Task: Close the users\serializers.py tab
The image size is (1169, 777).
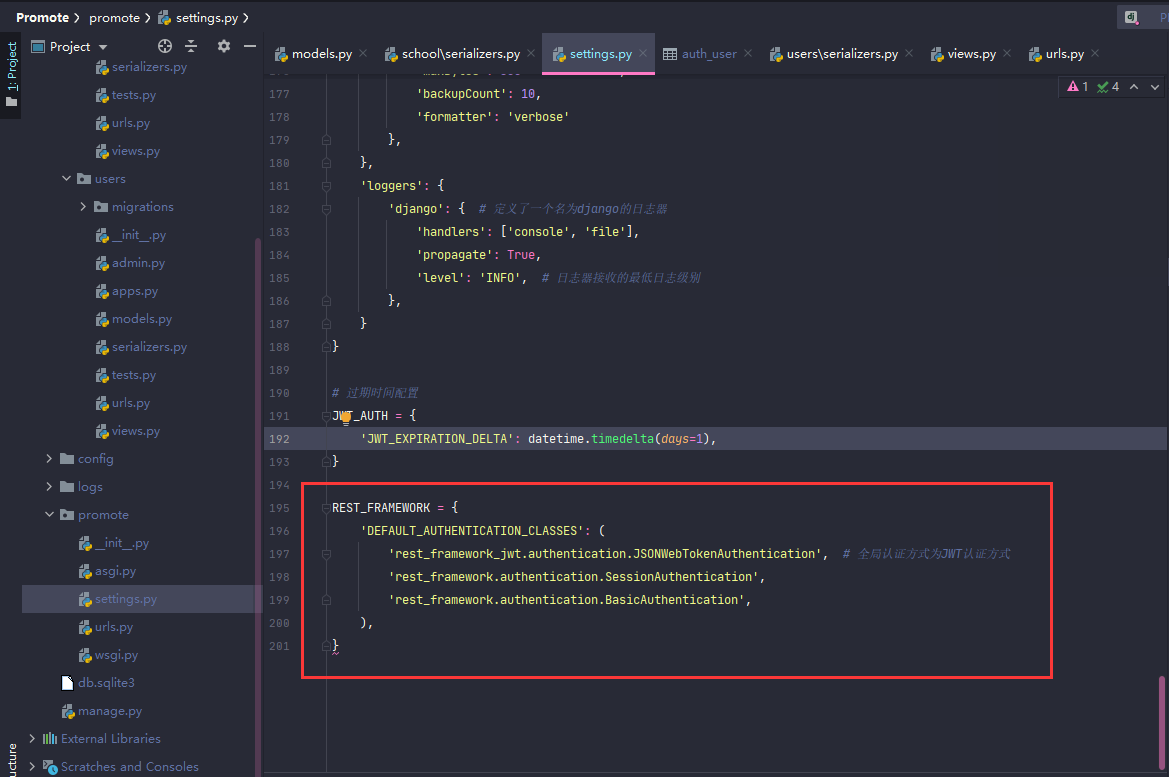Action: pos(909,53)
